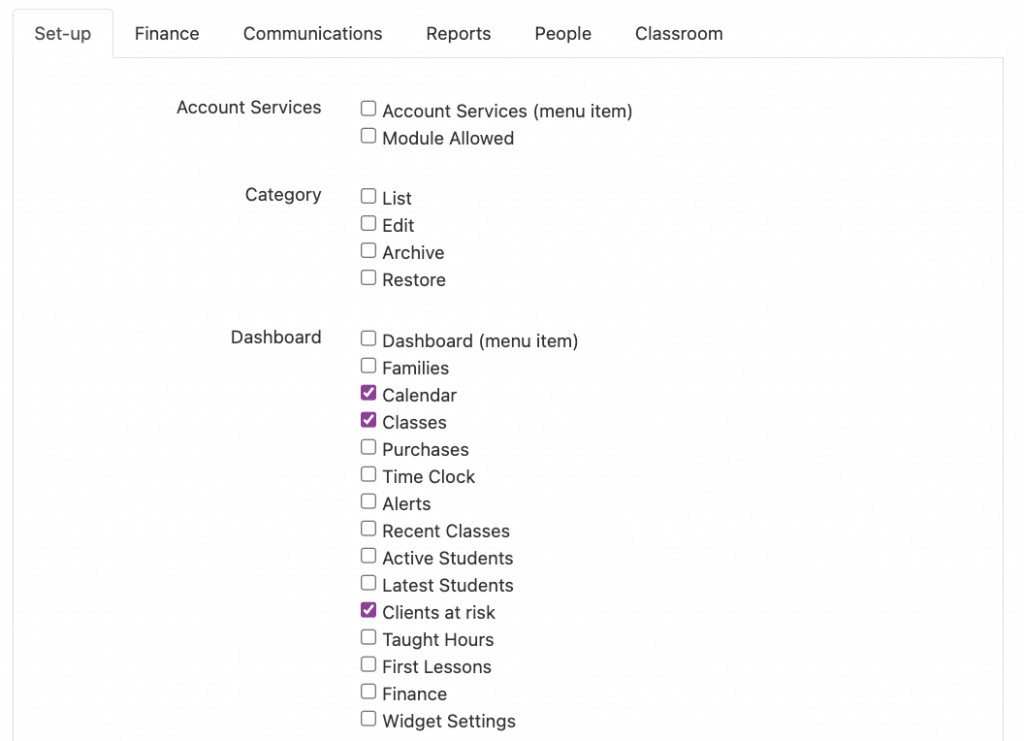Open the People tab
The image size is (1024, 741).
point(562,33)
